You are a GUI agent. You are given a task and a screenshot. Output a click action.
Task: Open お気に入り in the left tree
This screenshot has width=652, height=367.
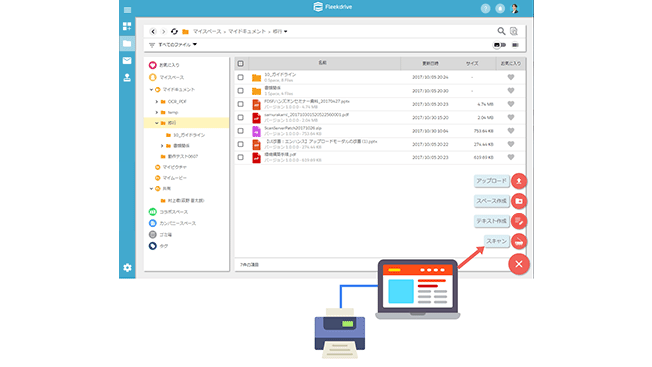click(169, 65)
